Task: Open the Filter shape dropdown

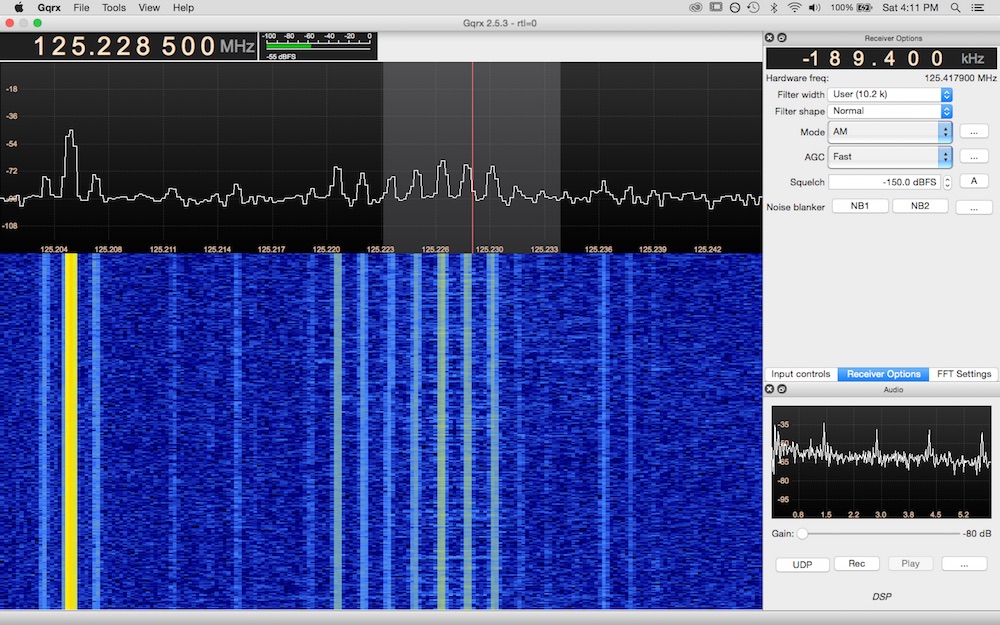Action: point(890,111)
